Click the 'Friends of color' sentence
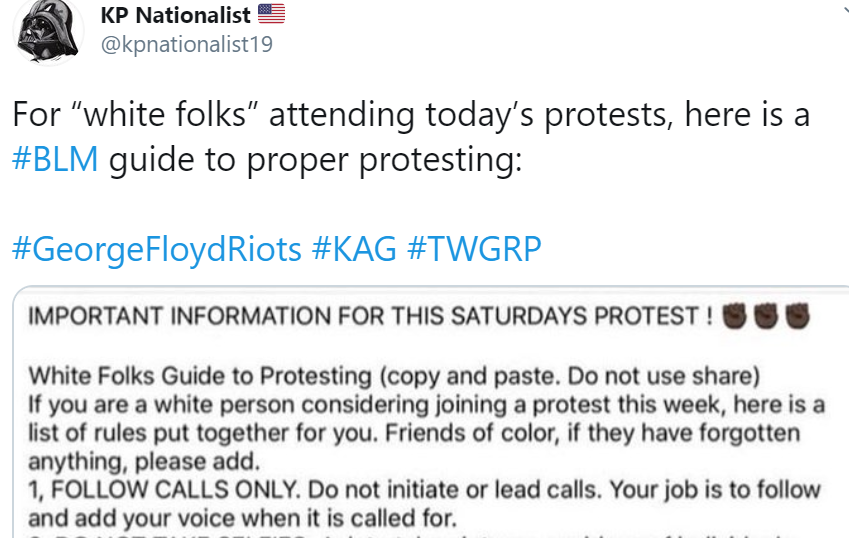849x538 pixels. pos(592,433)
